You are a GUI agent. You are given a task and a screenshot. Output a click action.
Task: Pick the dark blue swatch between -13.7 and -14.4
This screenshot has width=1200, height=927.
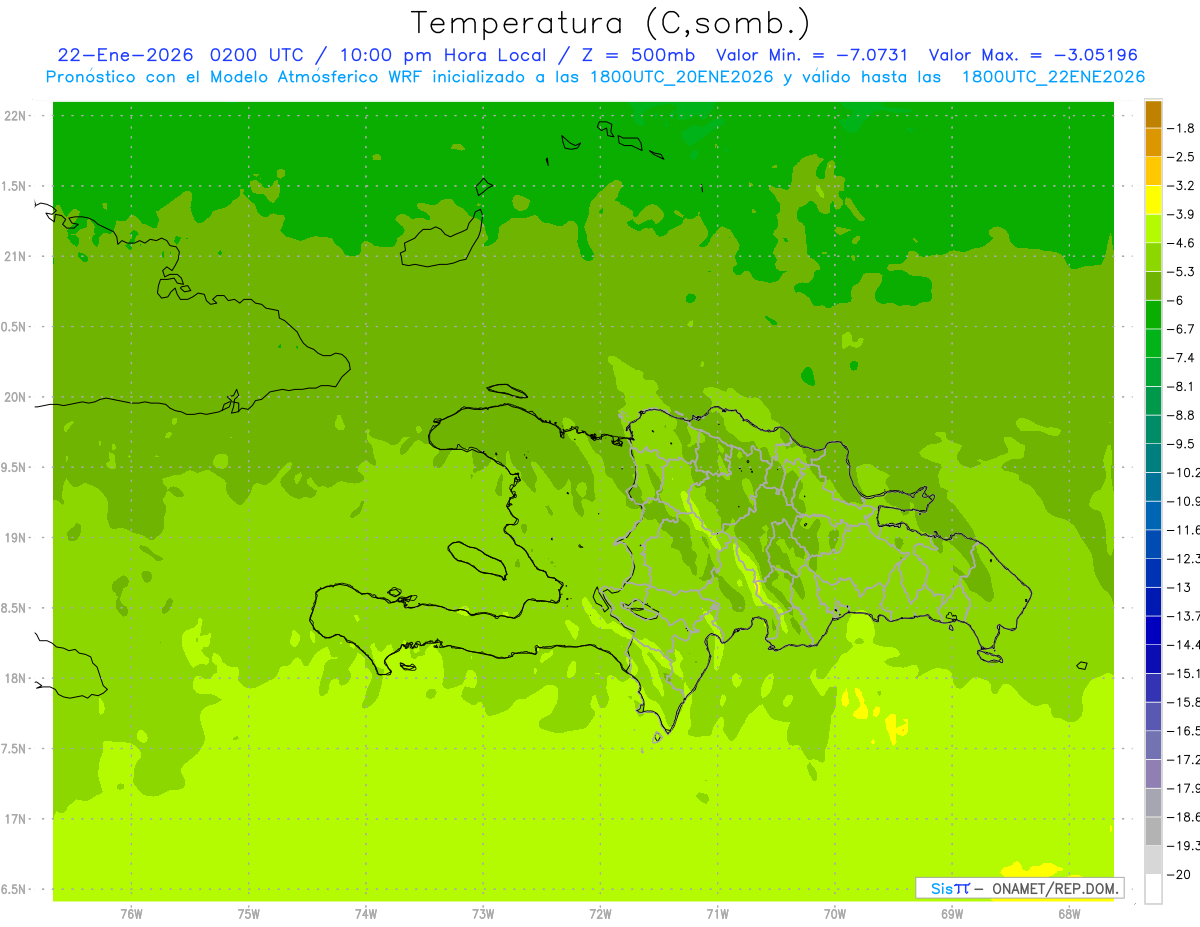1153,630
